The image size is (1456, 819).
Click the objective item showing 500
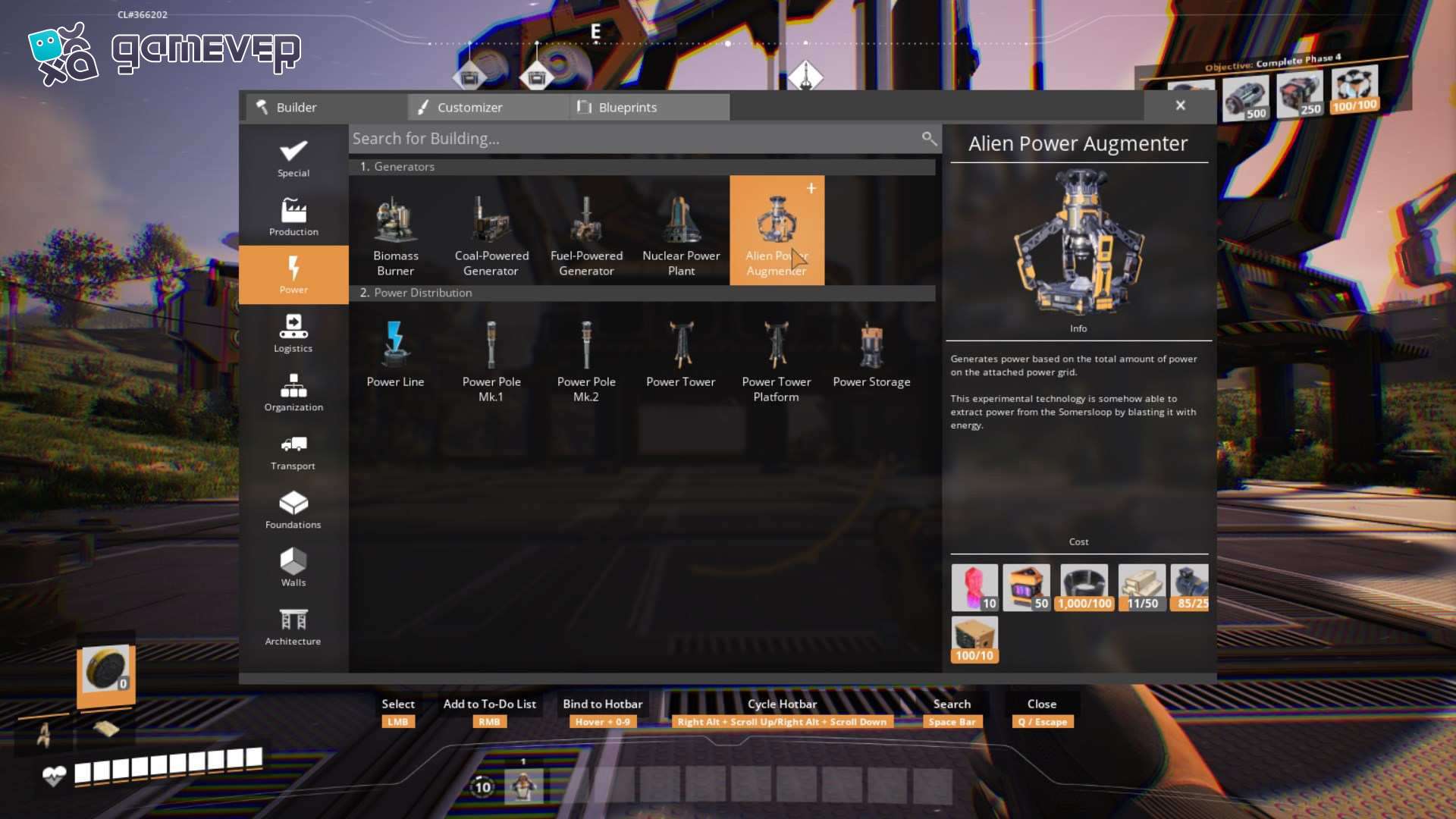point(1246,98)
